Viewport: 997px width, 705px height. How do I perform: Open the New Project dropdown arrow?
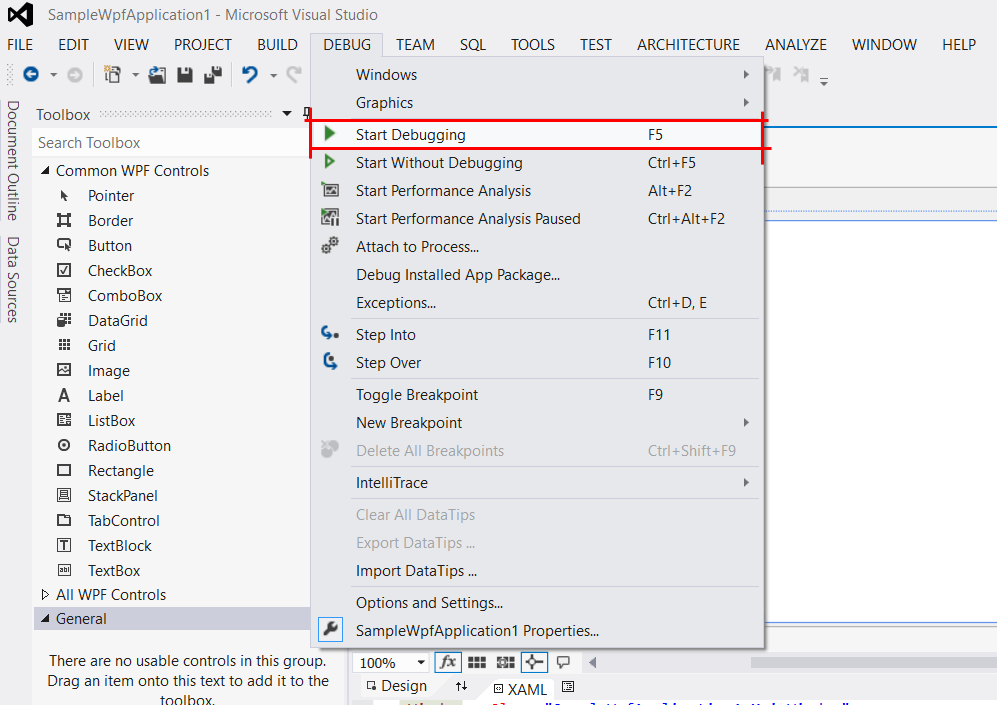(x=135, y=76)
